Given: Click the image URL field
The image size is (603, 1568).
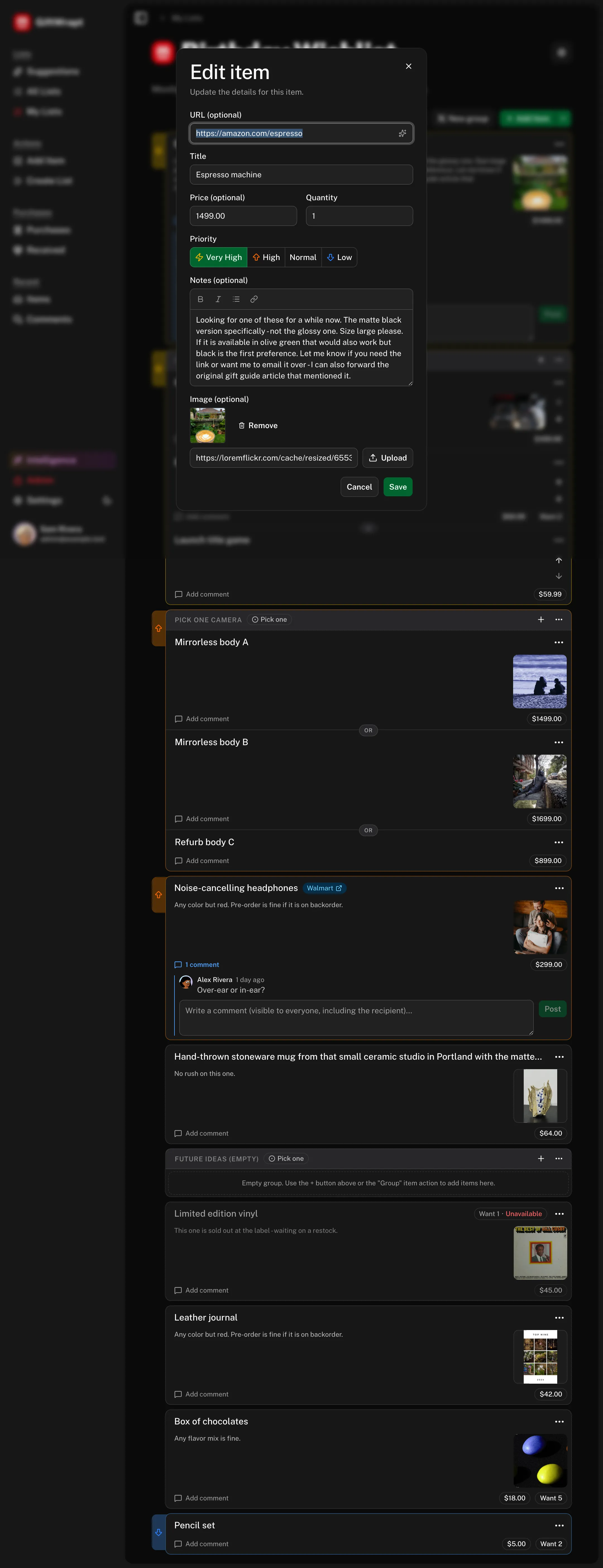Looking at the screenshot, I should (x=274, y=458).
